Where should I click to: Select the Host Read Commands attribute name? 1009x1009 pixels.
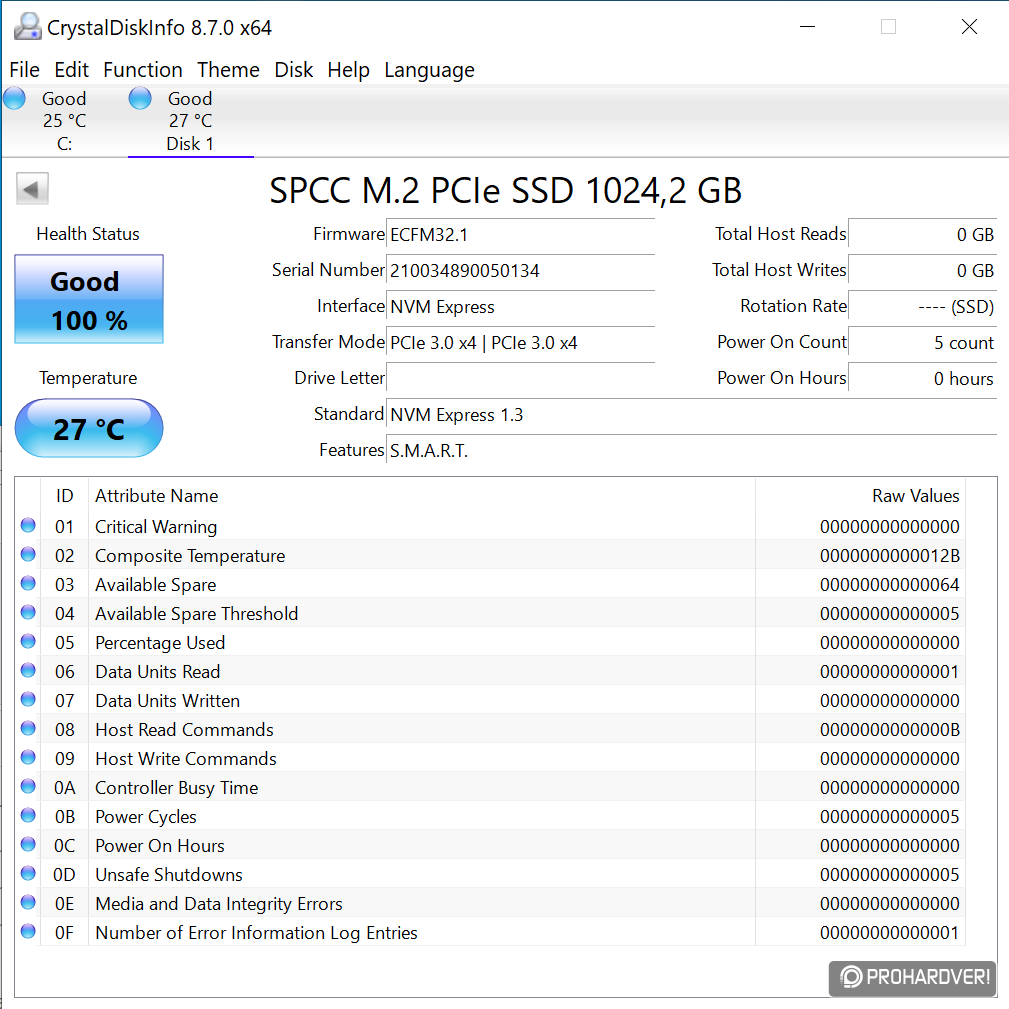click(184, 729)
